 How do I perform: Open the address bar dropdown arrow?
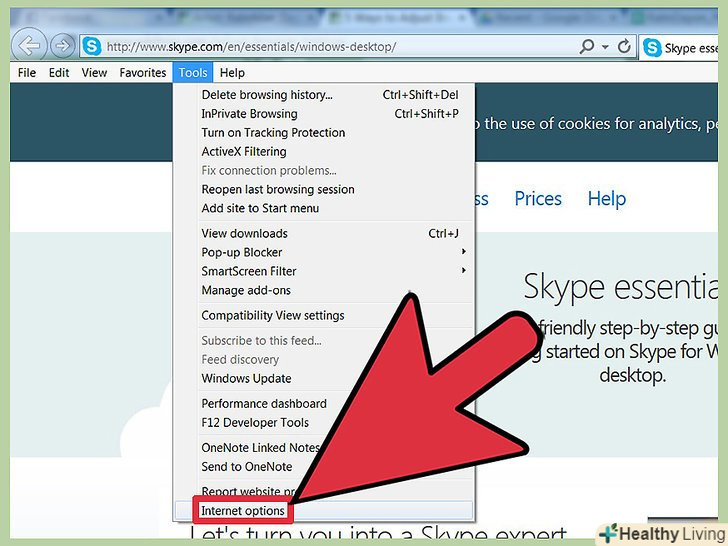tap(605, 47)
